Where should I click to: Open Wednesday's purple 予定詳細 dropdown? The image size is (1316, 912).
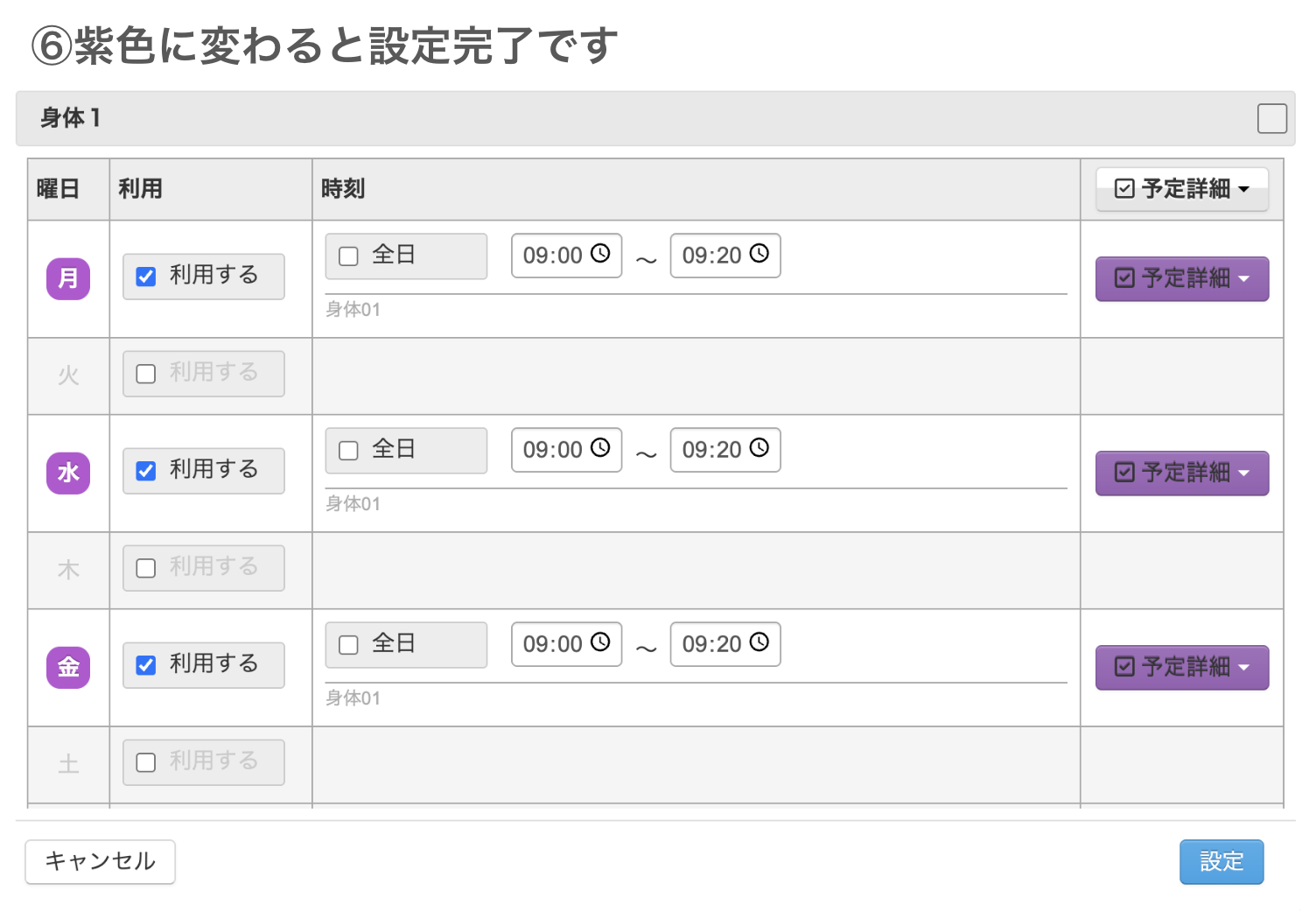click(1181, 473)
